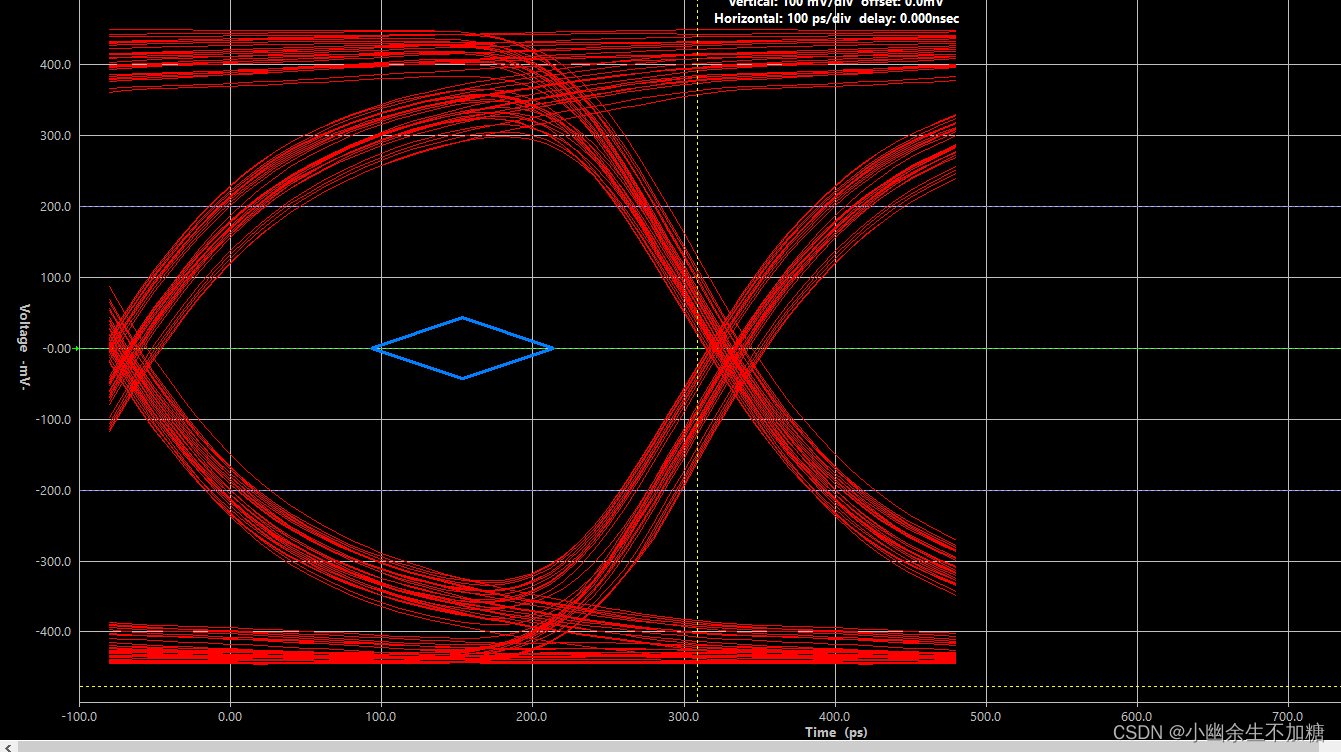Click the green zero-level marker at left edge
1341x752 pixels.
(x=77, y=348)
